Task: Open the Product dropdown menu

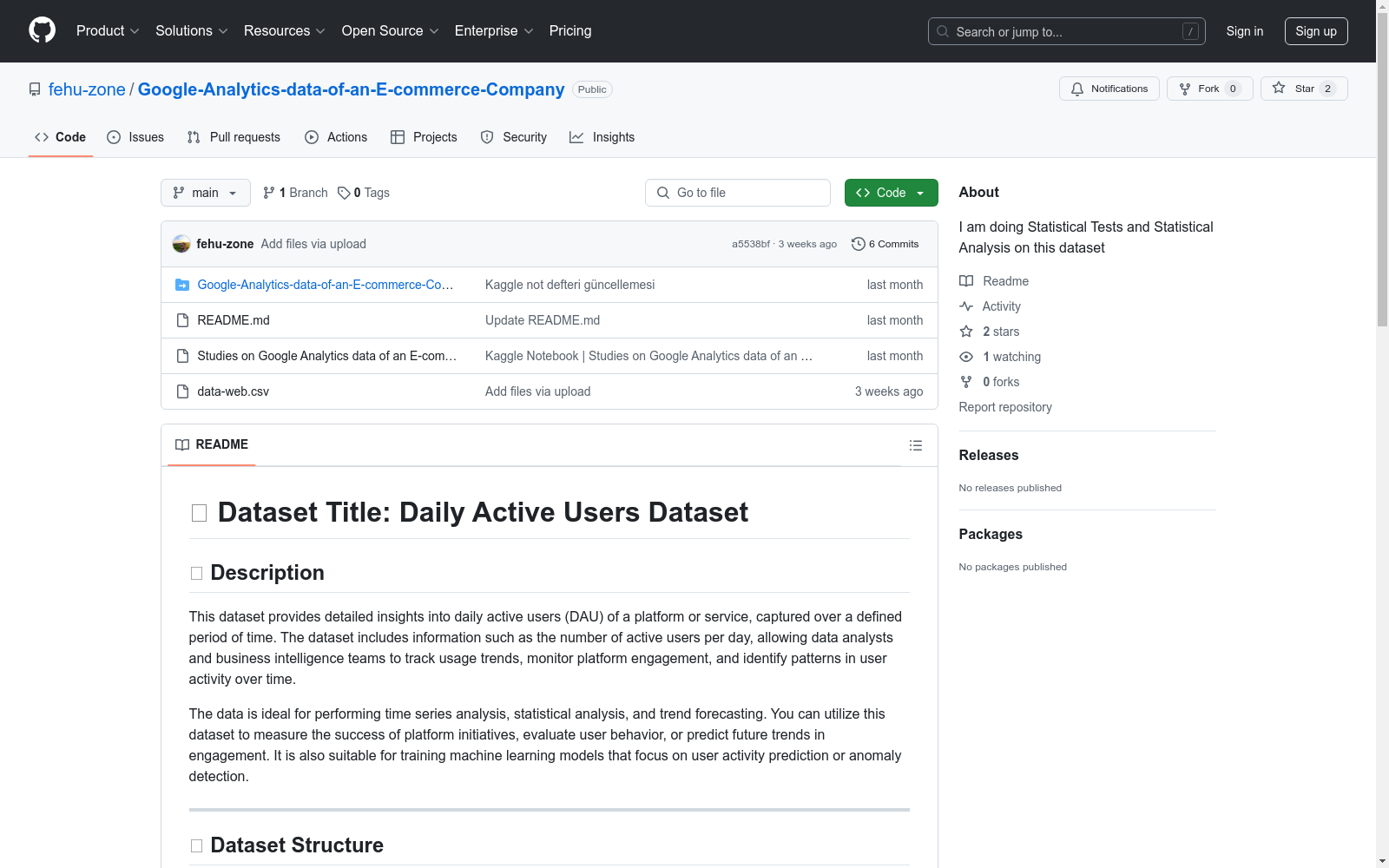Action: pyautogui.click(x=108, y=31)
